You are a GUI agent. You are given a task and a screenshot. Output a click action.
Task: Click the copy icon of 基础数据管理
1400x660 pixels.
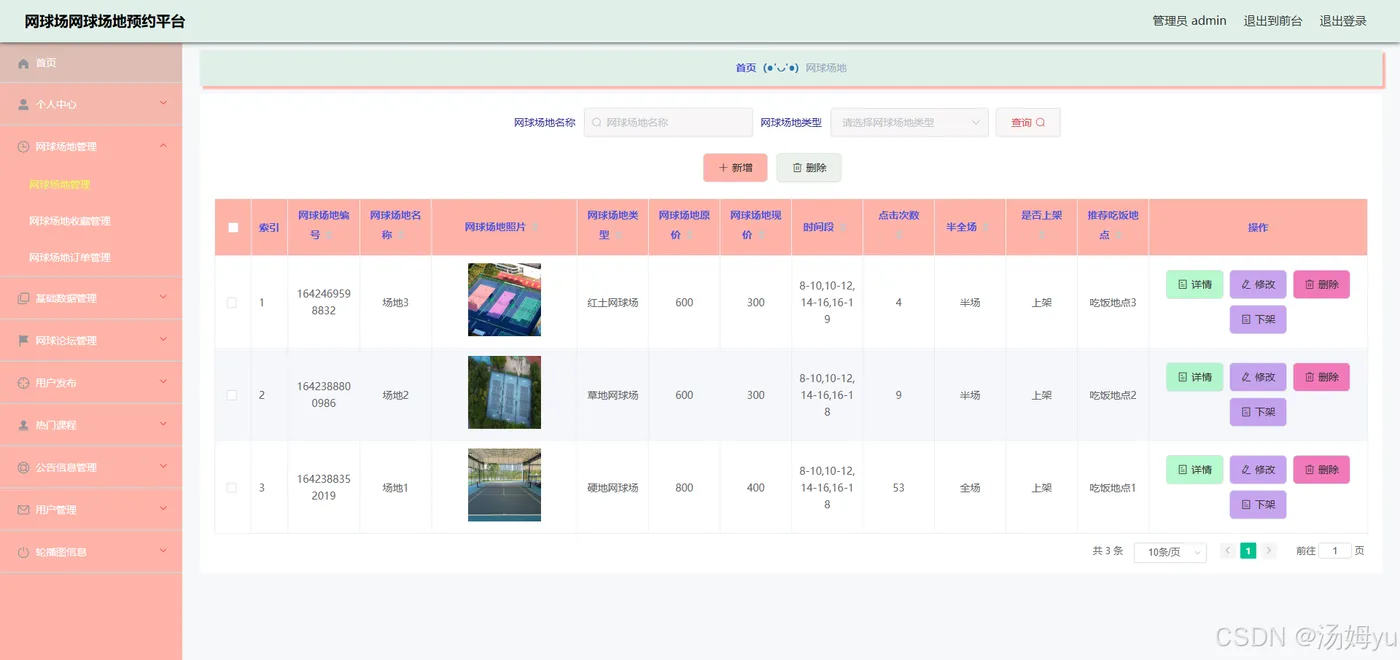(x=24, y=298)
